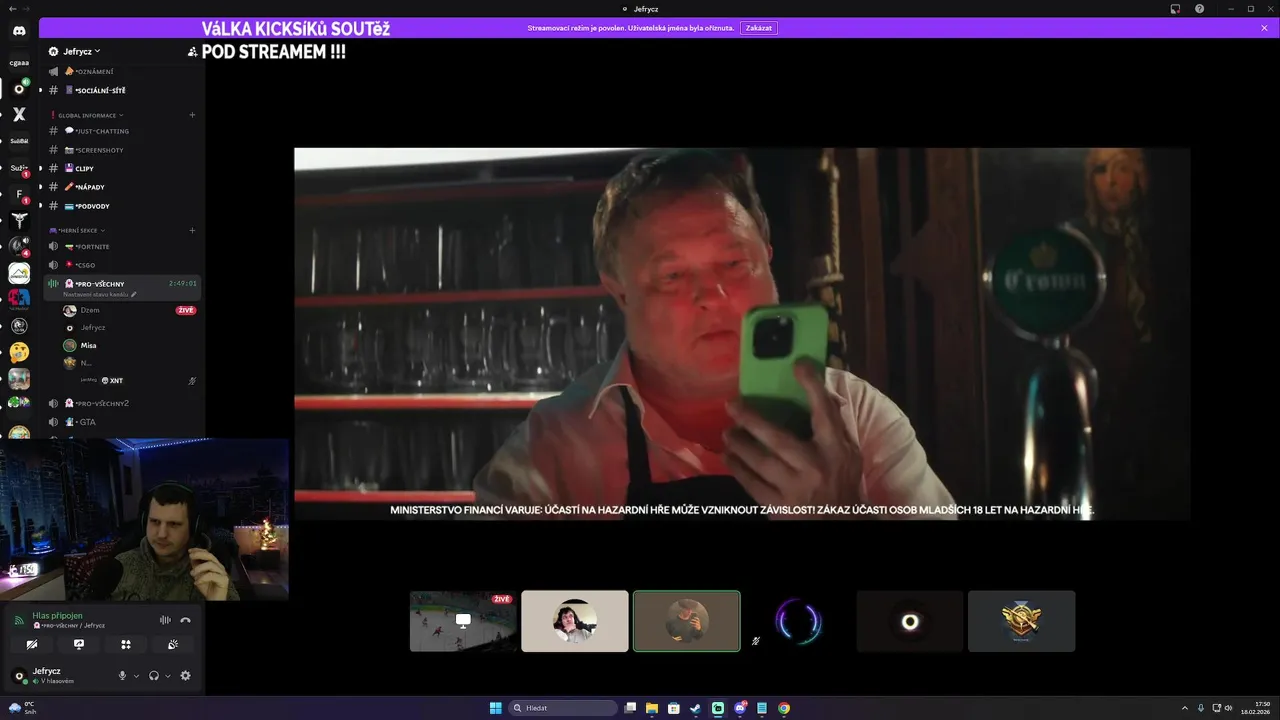Screen dimensions: 1280x720
Task: Open Jefrycz user profile avatar in user panel
Action: [19, 676]
